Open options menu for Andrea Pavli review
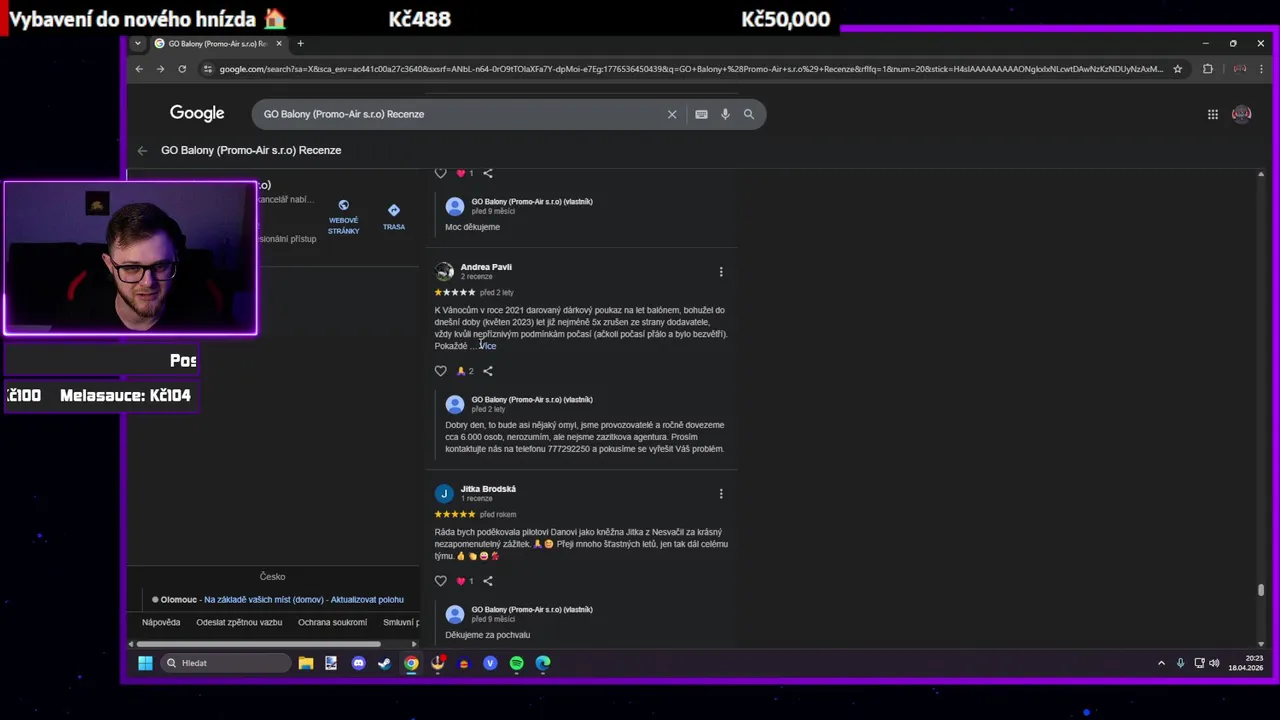This screenshot has width=1280, height=720. tap(721, 272)
